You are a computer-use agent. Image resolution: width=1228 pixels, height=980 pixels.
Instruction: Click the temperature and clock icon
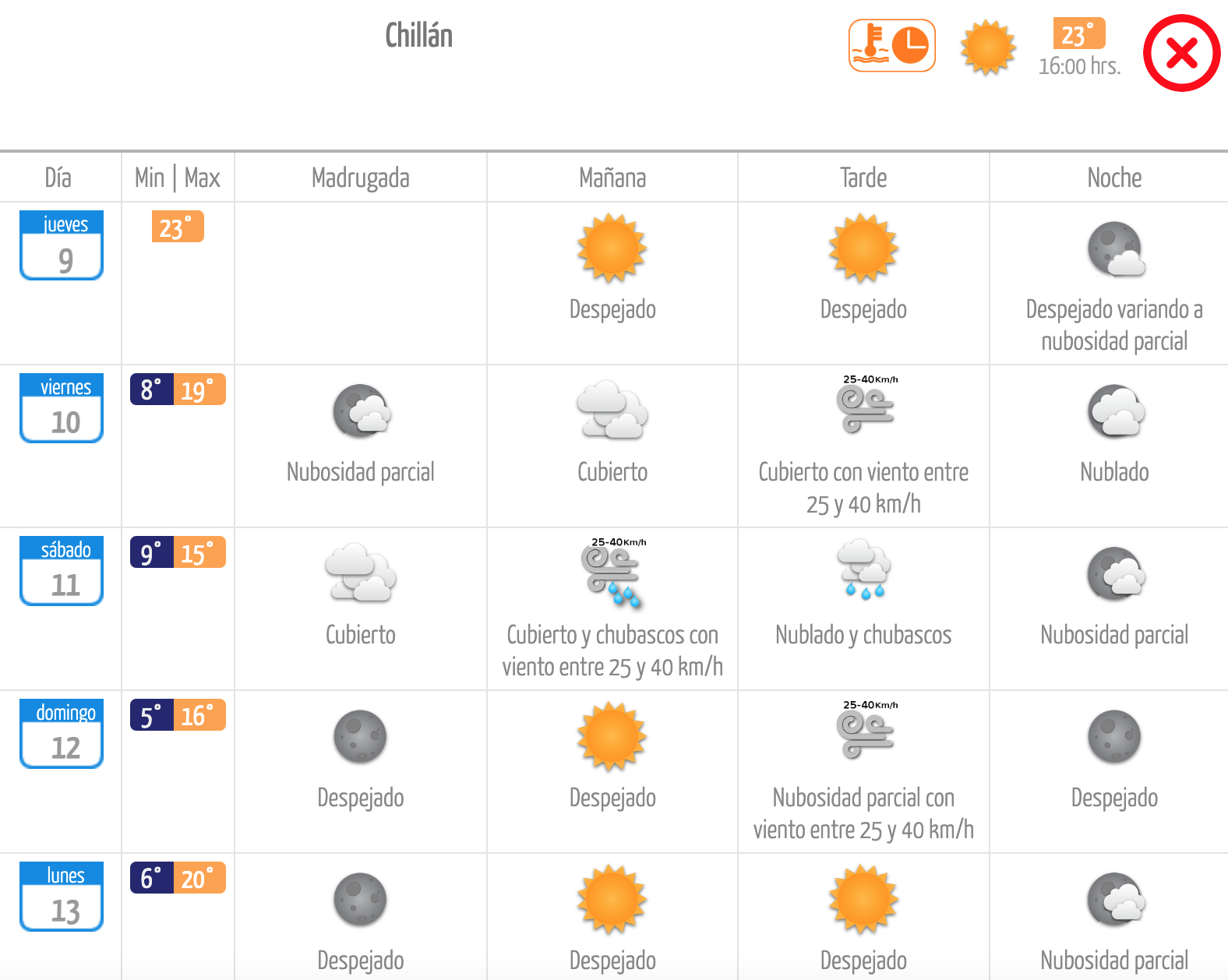(891, 46)
